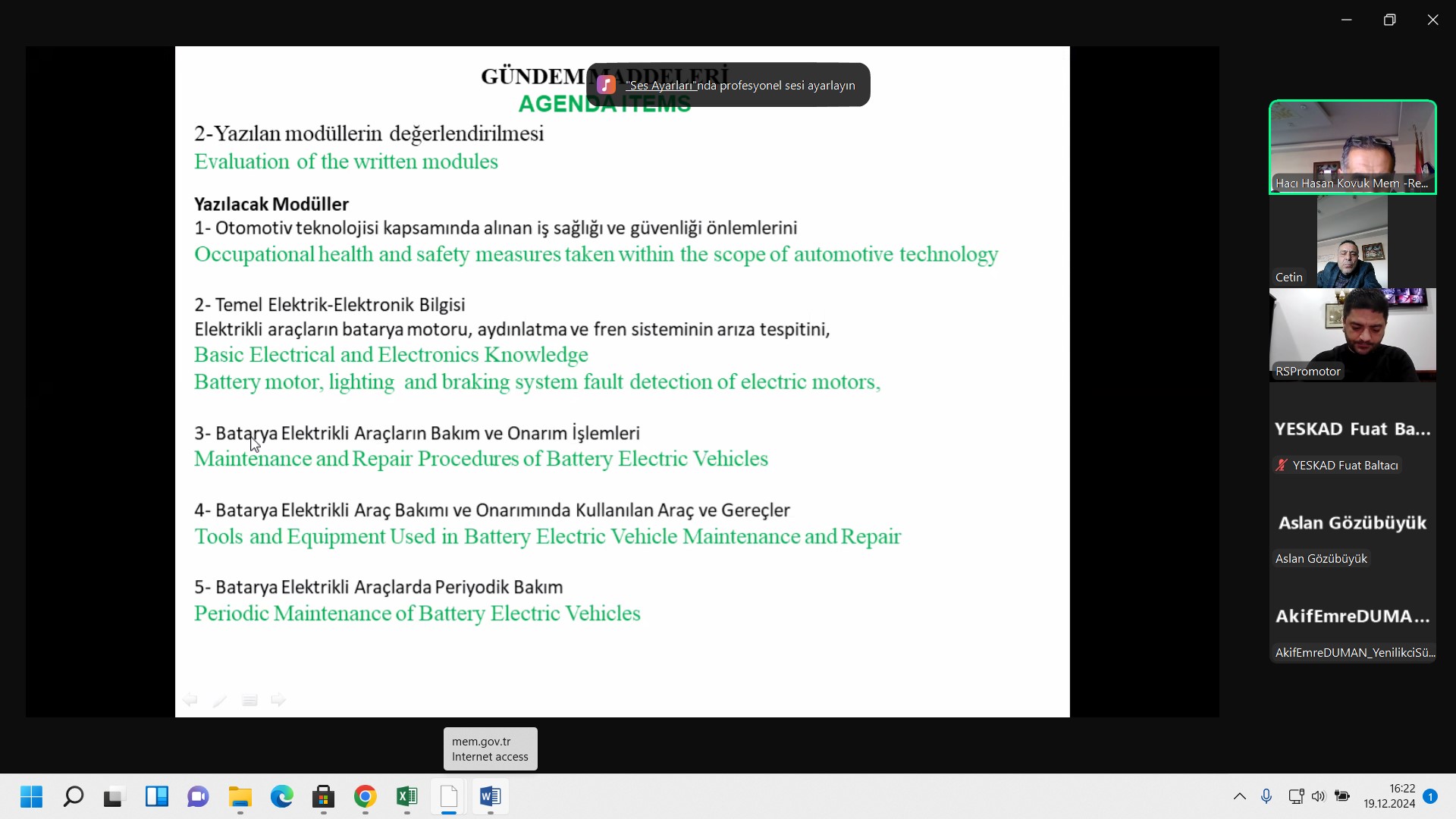
Task: Click the next slide arrow in slideshow
Action: coord(279,700)
